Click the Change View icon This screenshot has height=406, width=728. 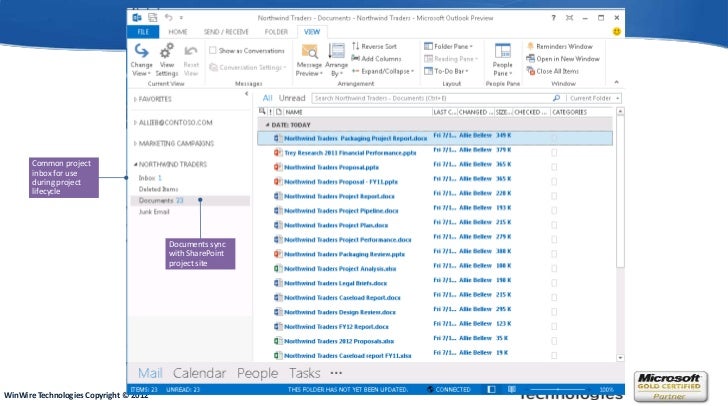point(142,51)
